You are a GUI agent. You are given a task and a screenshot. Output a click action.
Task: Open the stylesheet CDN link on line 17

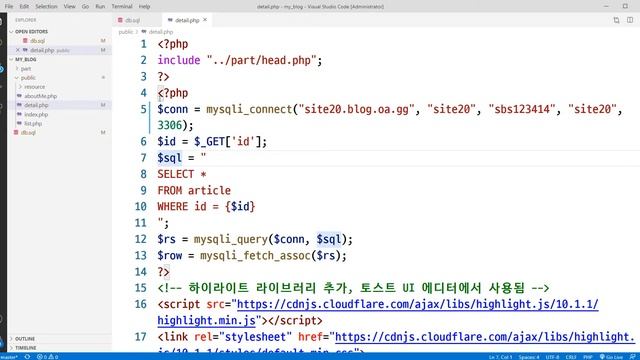(484, 337)
